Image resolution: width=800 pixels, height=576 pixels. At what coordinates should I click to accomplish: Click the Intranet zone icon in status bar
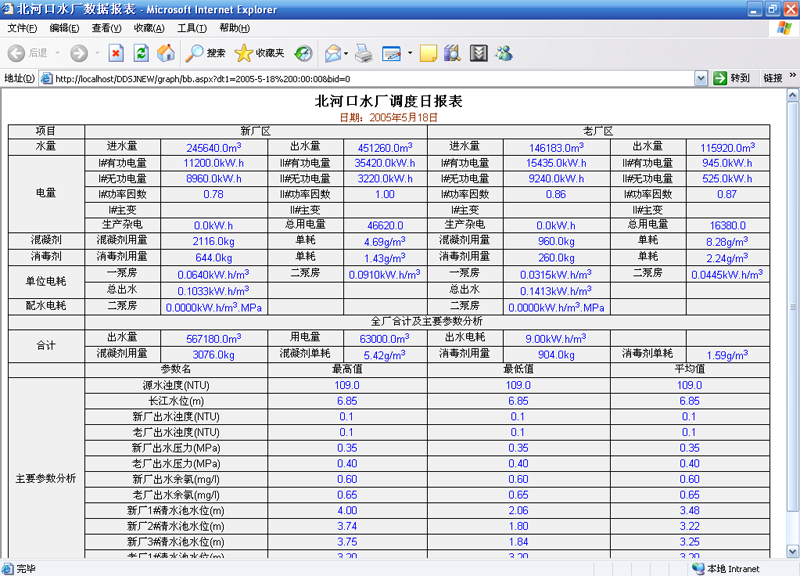pos(698,568)
